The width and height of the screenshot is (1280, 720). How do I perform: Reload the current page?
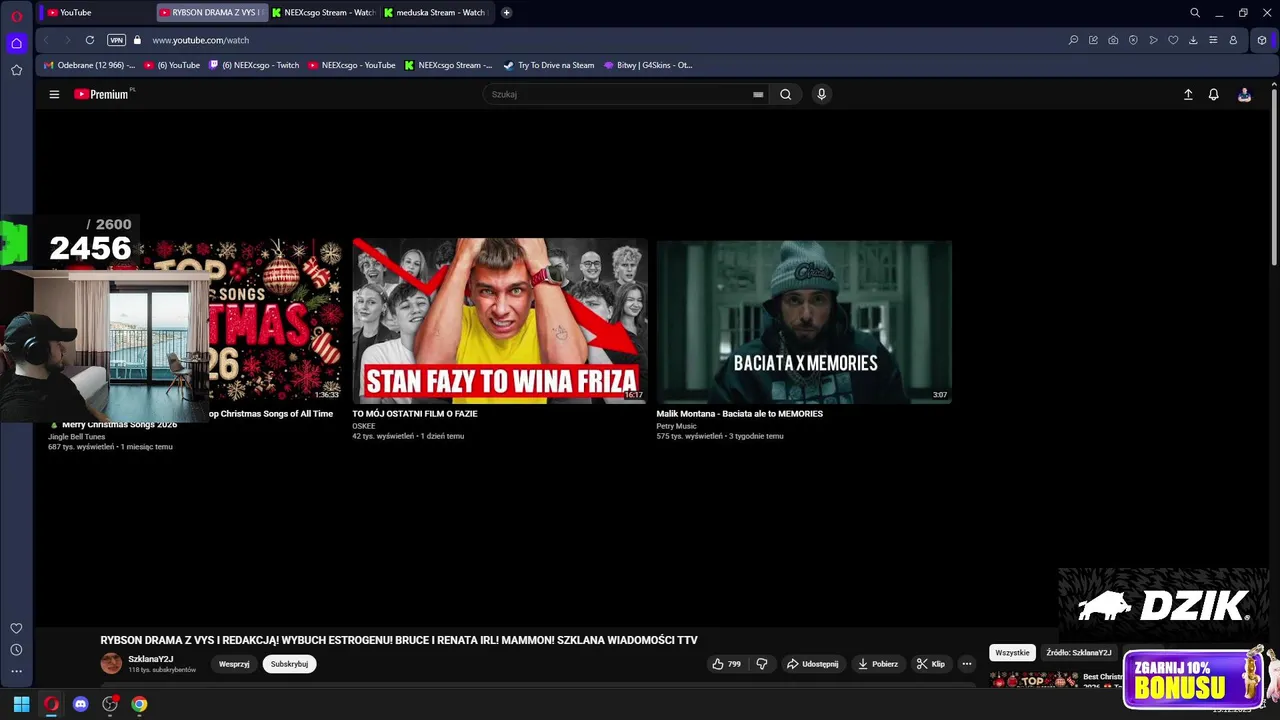point(90,40)
